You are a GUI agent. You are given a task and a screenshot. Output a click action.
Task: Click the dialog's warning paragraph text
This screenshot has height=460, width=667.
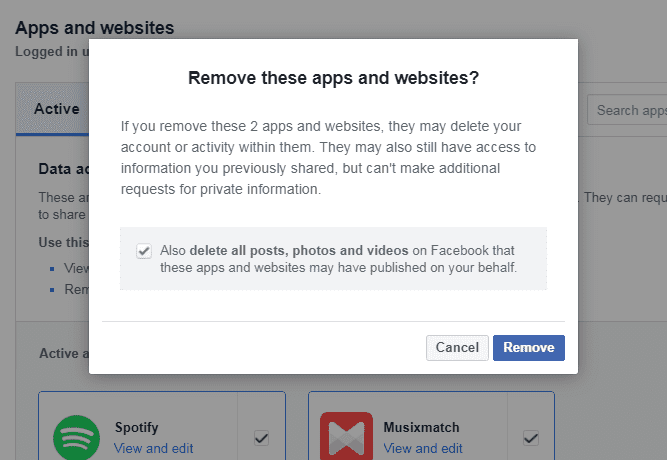tap(328, 157)
